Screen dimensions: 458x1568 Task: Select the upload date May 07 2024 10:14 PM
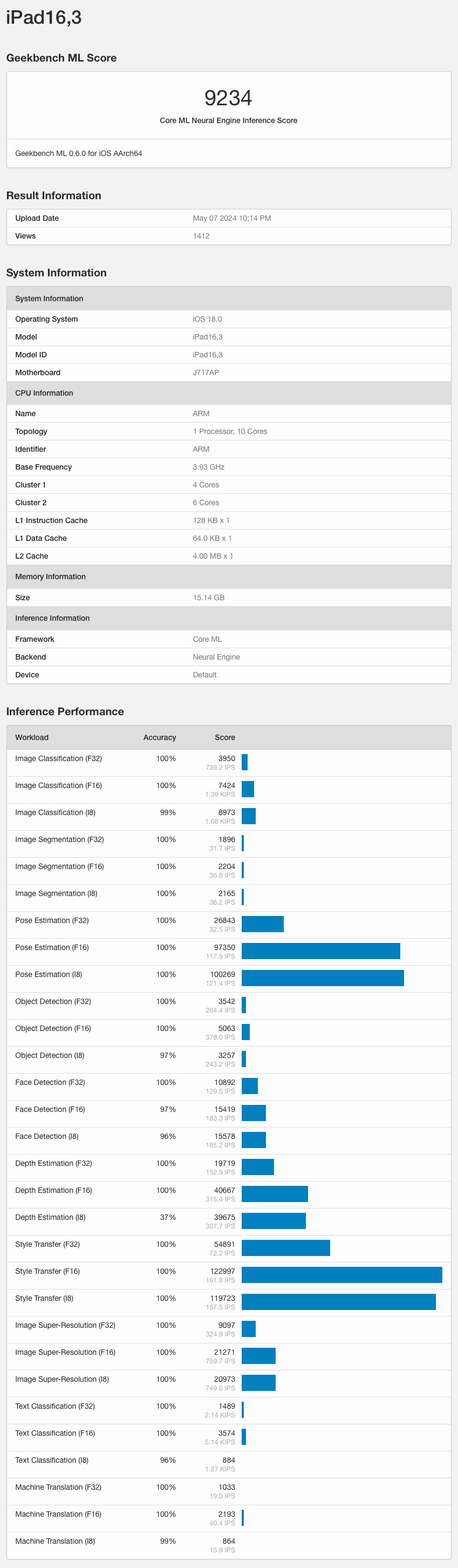click(232, 218)
